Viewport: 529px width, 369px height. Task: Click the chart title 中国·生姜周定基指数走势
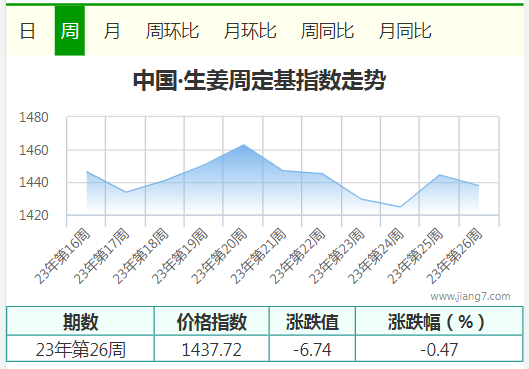[259, 80]
